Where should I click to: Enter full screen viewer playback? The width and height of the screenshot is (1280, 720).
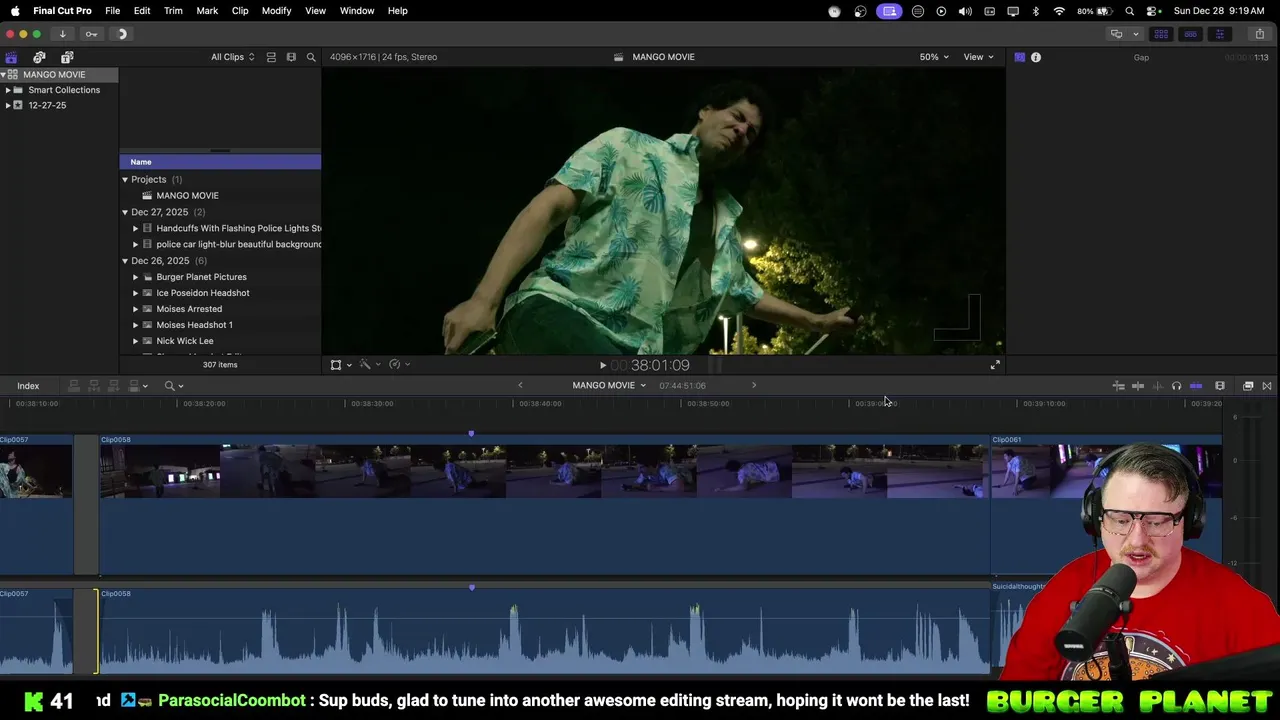coord(995,366)
